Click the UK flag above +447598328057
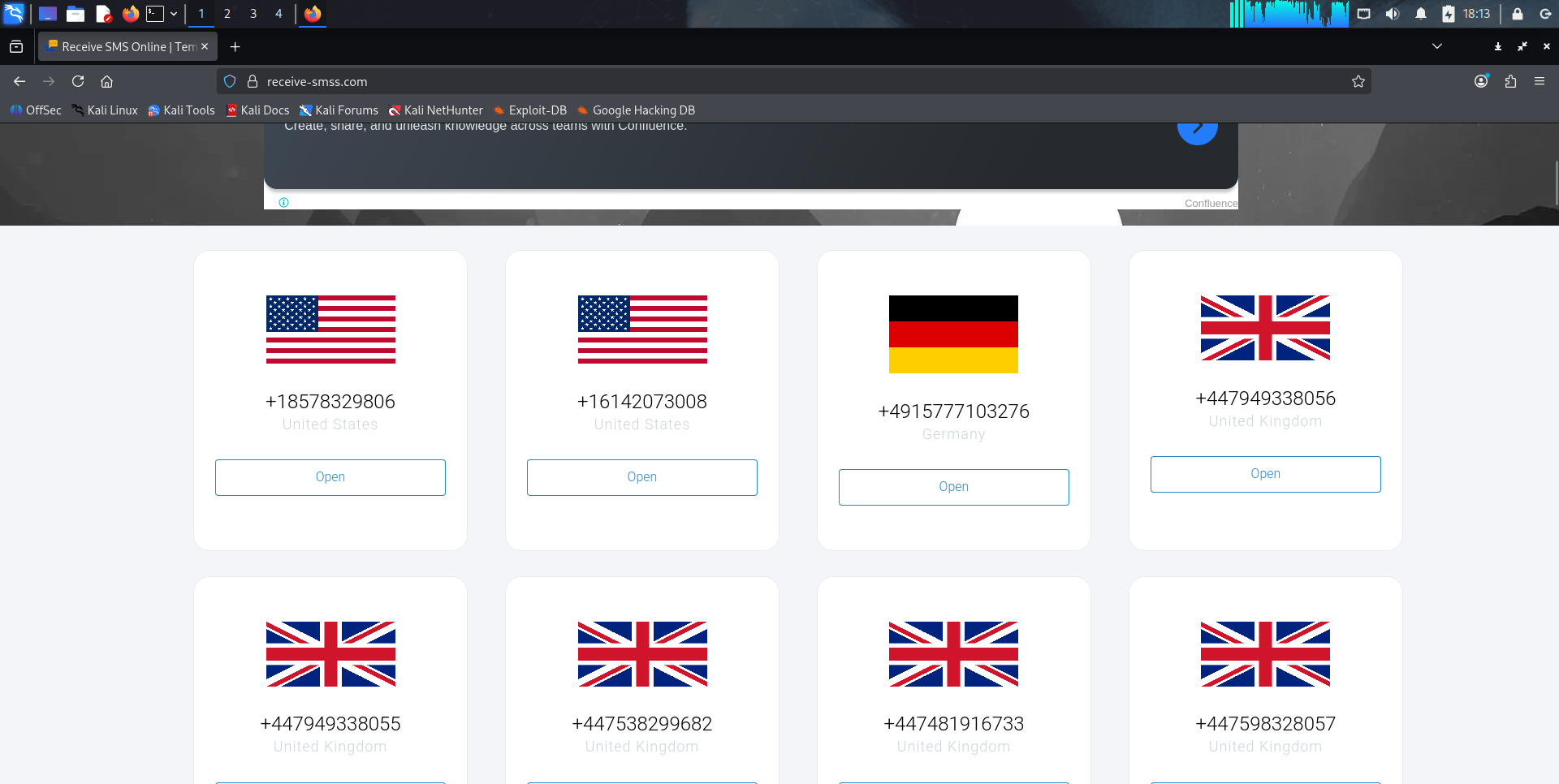Viewport: 1559px width, 784px height. (x=1266, y=654)
